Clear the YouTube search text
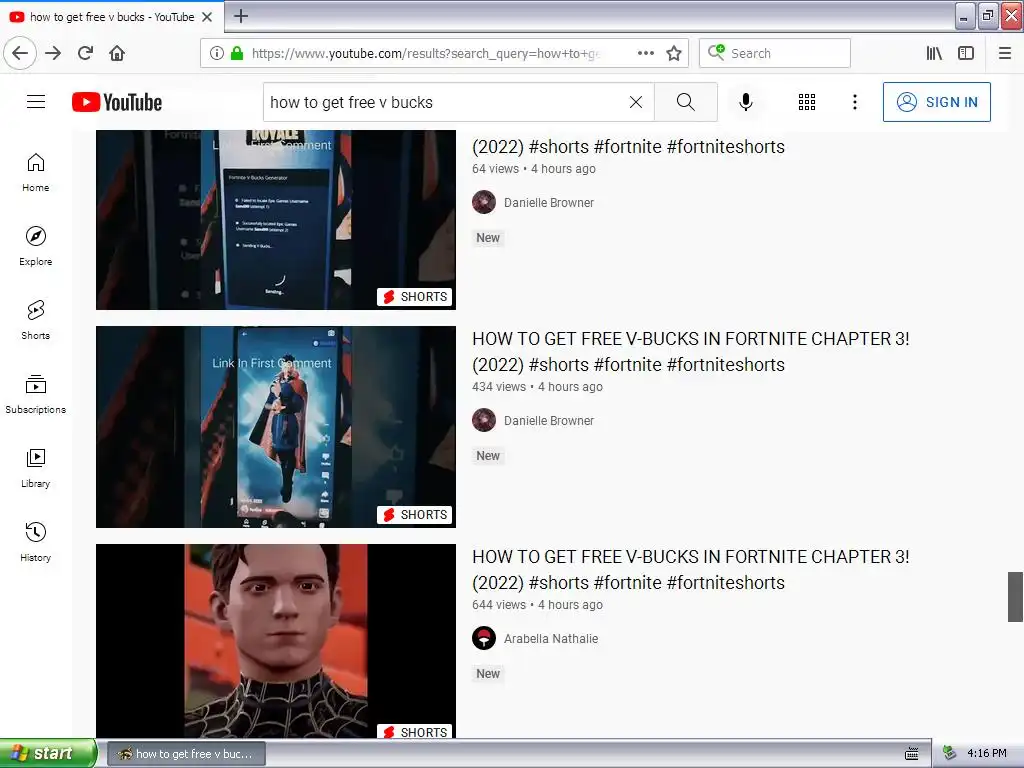 (635, 102)
